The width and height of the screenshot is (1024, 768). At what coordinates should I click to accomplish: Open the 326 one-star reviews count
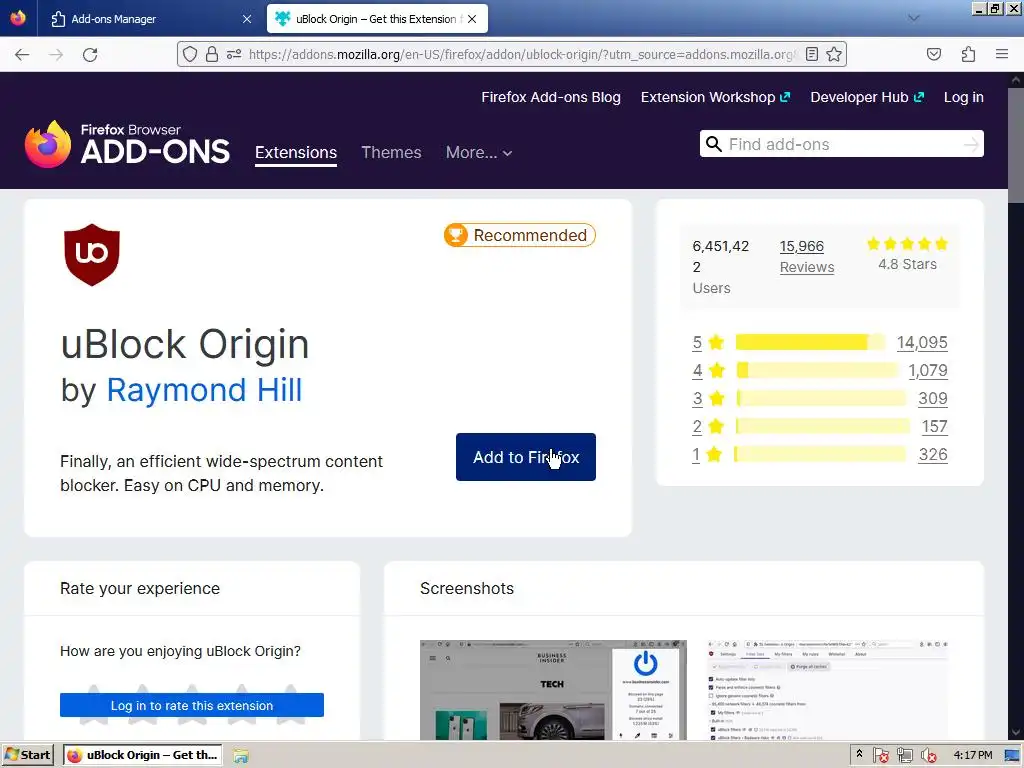coord(933,455)
